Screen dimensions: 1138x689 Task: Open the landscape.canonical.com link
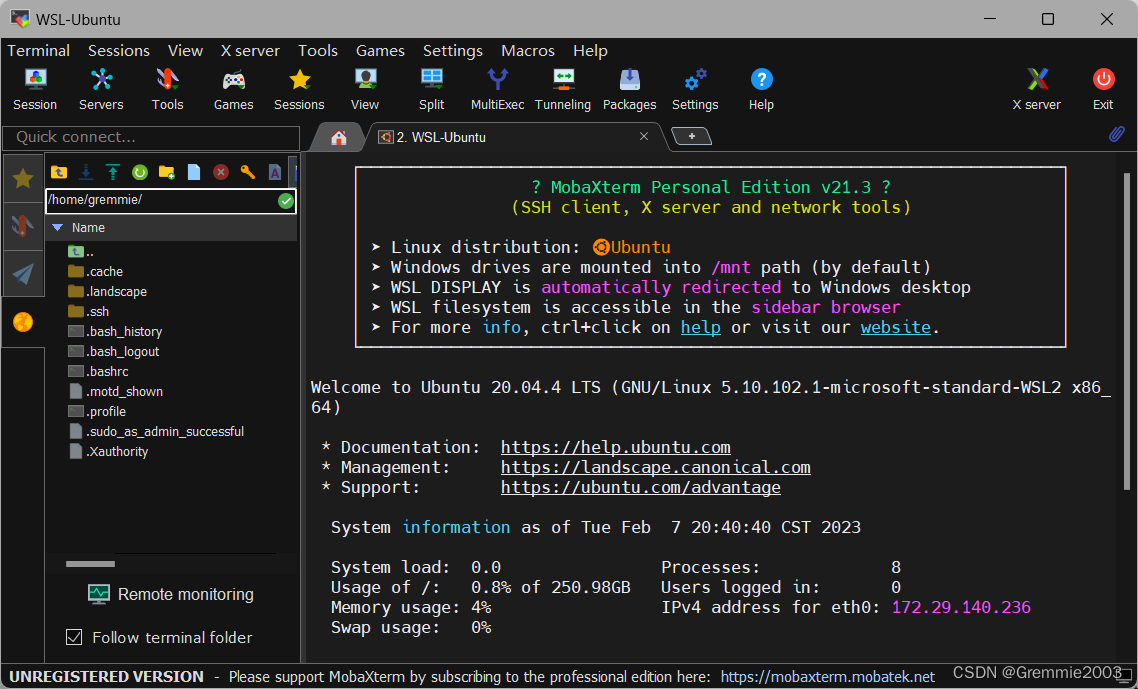[x=655, y=468]
